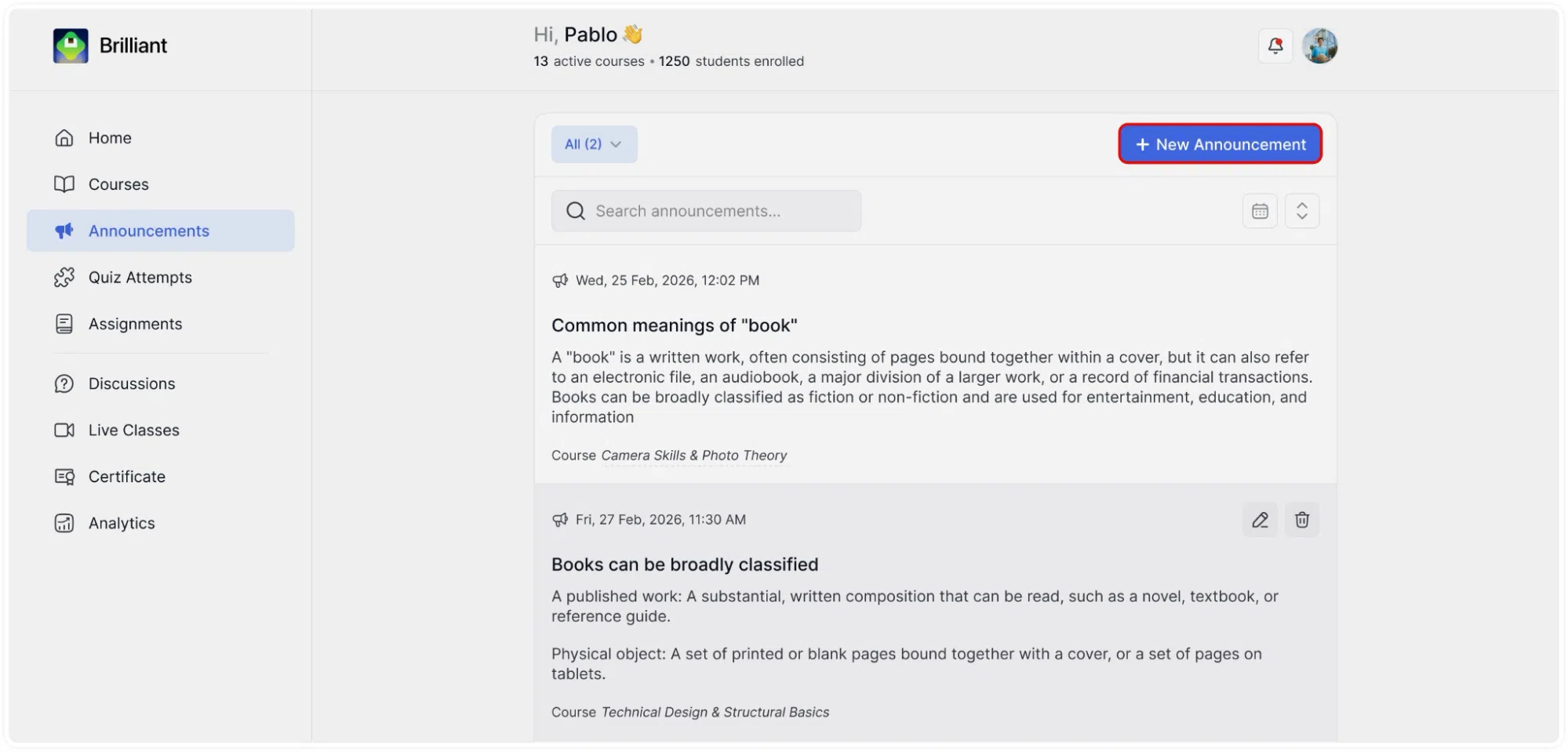Click the calendar date filter icon
This screenshot has width=1568, height=752.
point(1260,211)
